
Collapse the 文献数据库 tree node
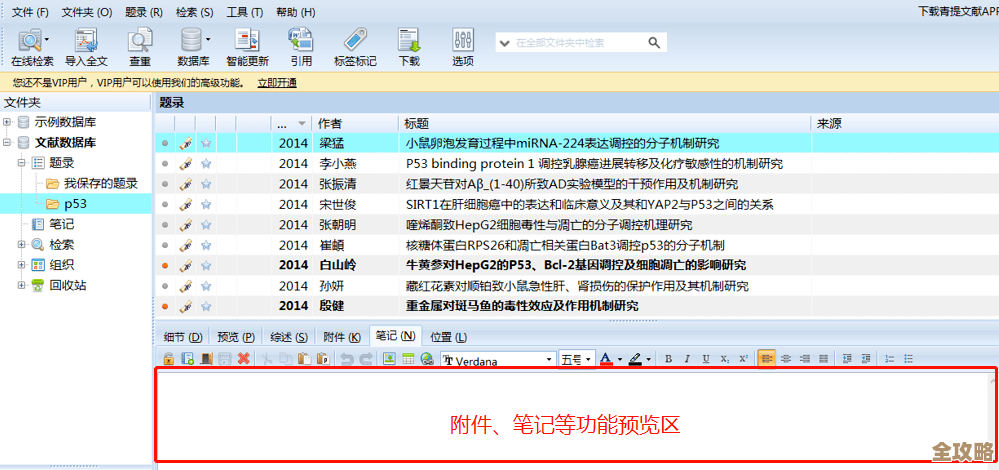pyautogui.click(x=6, y=143)
